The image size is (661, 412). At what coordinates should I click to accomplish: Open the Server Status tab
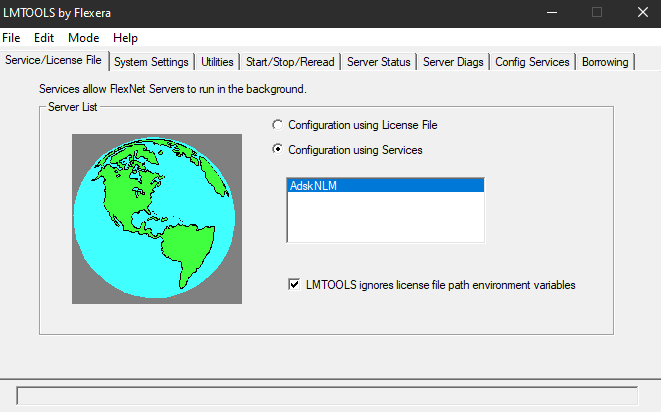[x=379, y=62]
